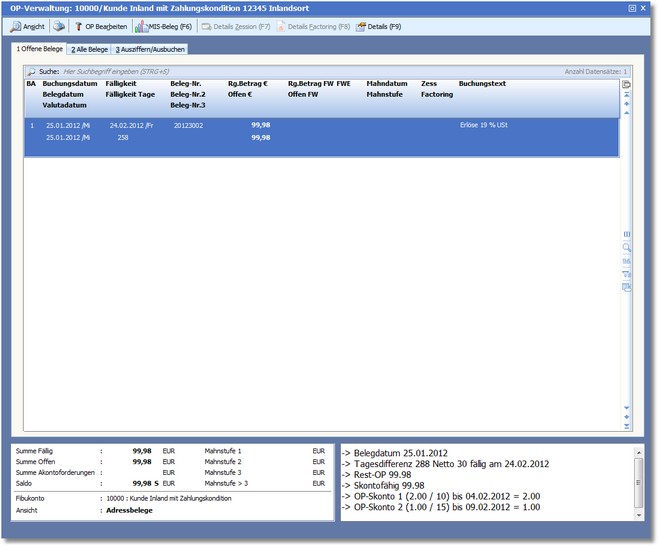Jump to the last record with the bottom arrow
This screenshot has width=659, height=547.
(x=627, y=427)
